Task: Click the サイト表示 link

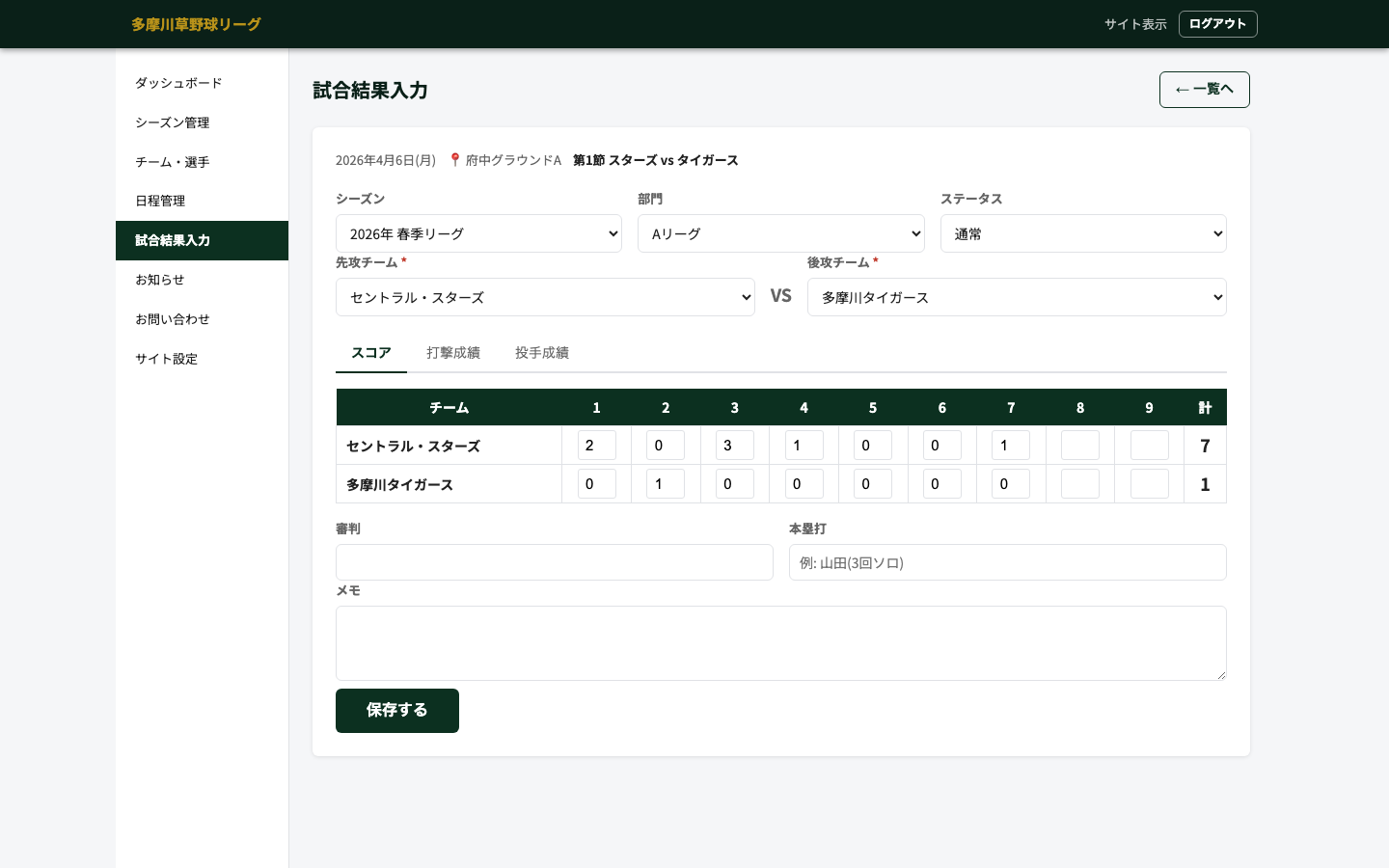Action: pyautogui.click(x=1135, y=24)
